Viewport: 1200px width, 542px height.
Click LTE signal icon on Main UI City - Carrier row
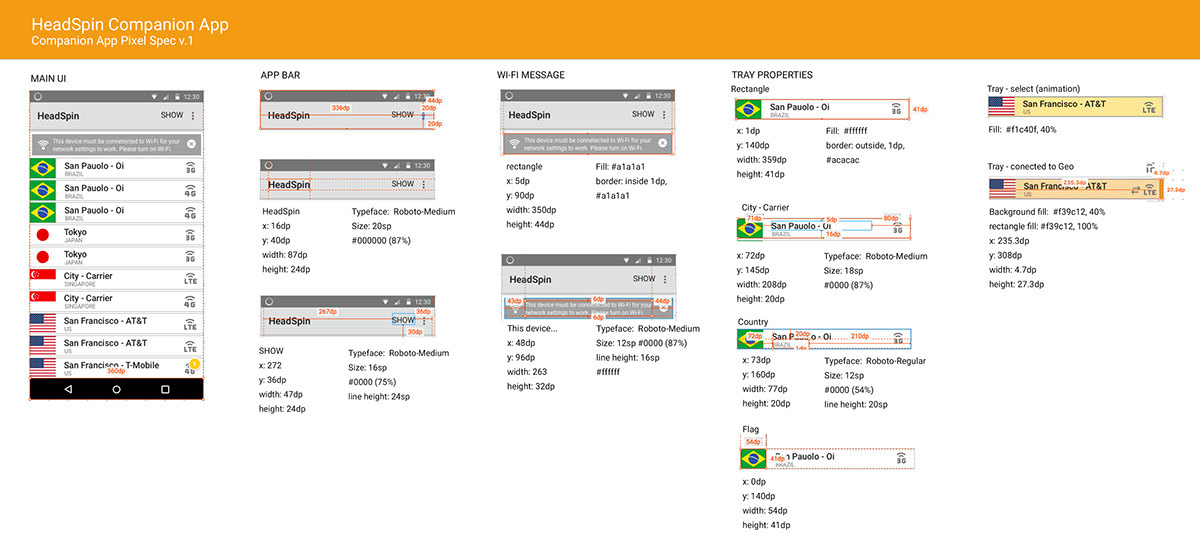tap(190, 280)
